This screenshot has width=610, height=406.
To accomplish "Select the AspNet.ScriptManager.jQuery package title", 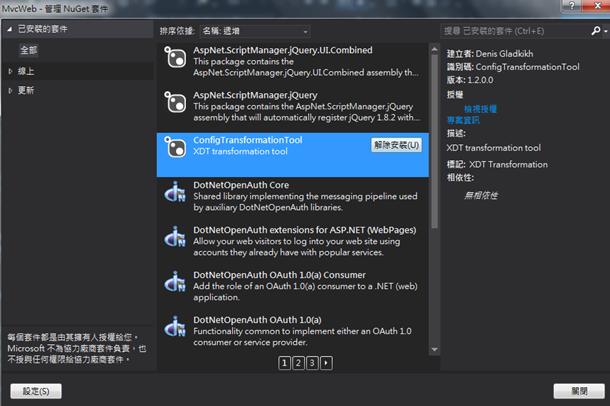I will 255,95.
